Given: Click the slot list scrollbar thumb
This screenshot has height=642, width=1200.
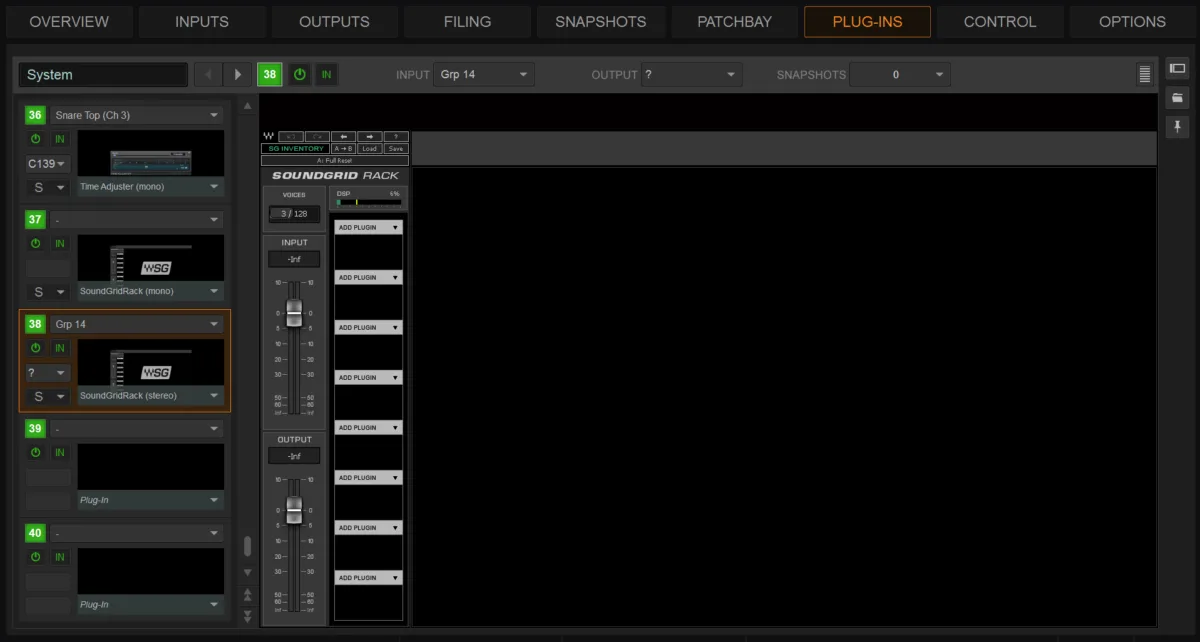Looking at the screenshot, I should pyautogui.click(x=247, y=546).
